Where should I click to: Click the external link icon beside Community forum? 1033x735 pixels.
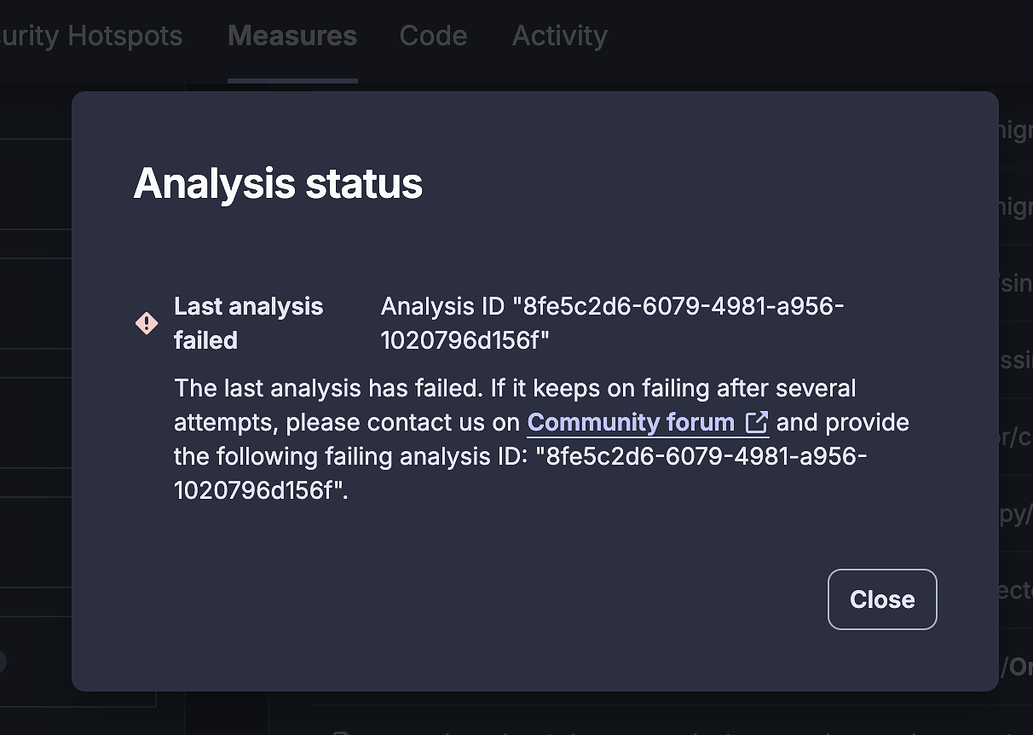coord(757,422)
